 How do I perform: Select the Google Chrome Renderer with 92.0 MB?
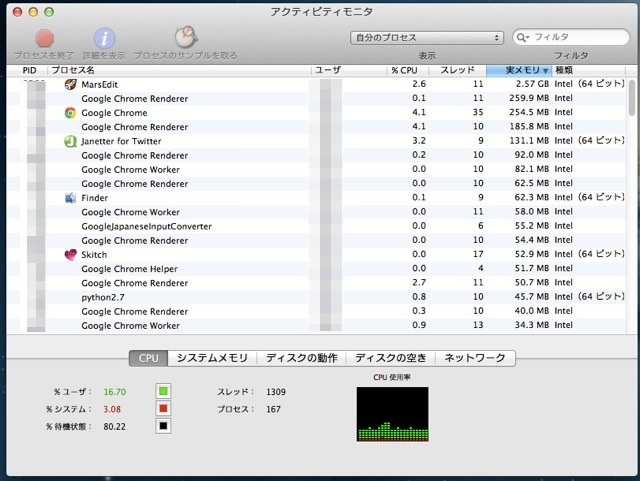tap(135, 156)
